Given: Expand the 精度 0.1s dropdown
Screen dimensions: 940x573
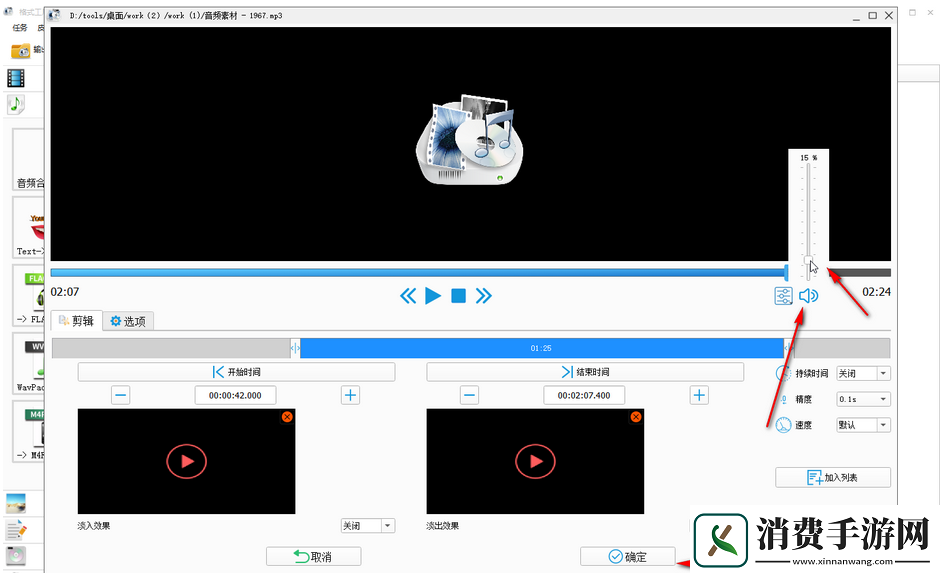Looking at the screenshot, I should [863, 399].
